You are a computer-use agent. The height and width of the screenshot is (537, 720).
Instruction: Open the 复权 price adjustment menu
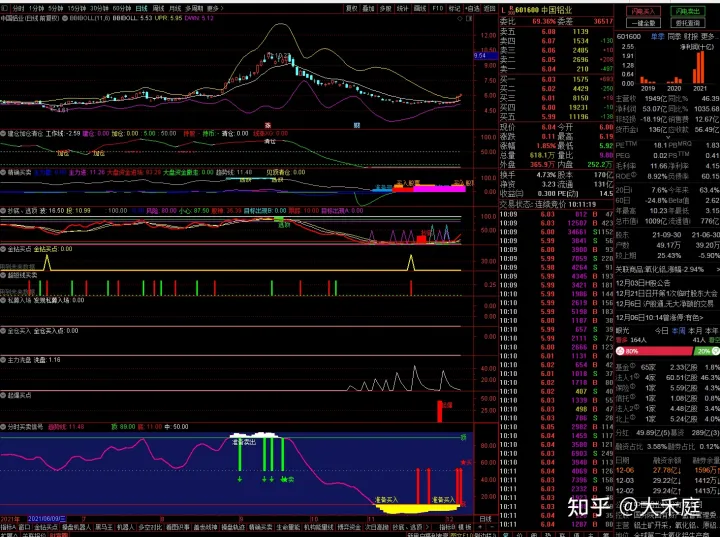click(350, 7)
